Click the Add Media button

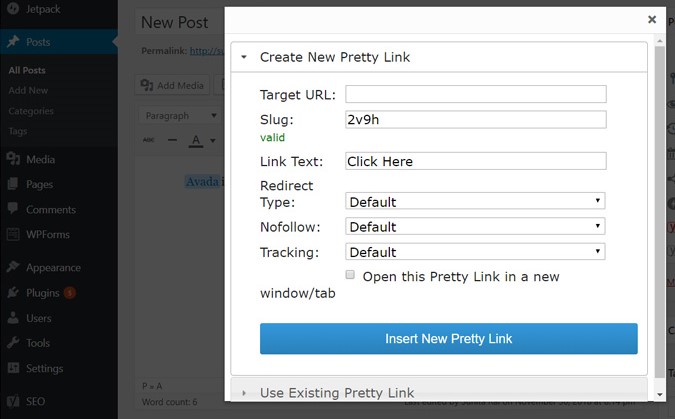172,85
